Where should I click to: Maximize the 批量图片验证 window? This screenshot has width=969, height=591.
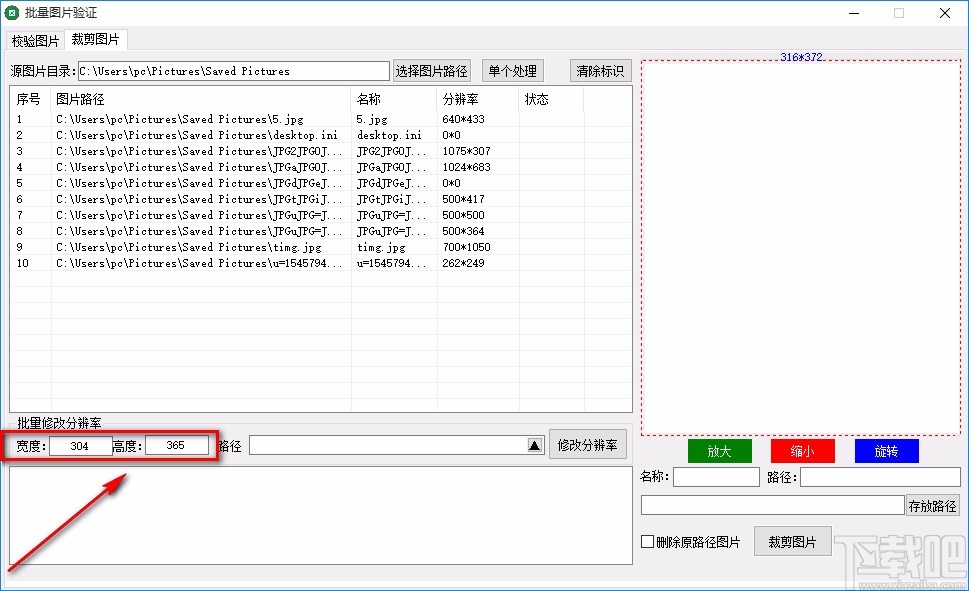pos(899,13)
